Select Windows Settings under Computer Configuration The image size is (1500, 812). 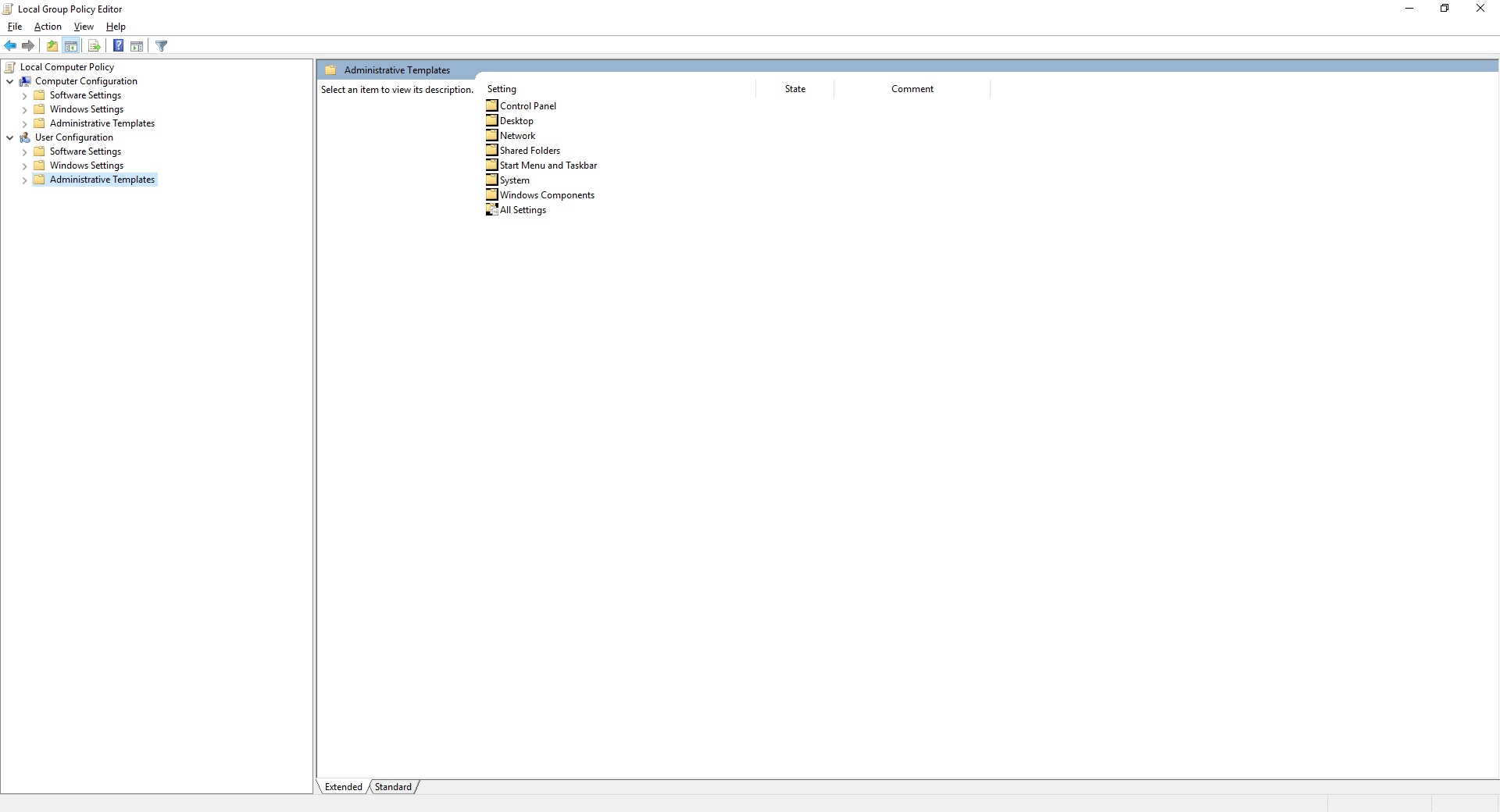[x=87, y=109]
